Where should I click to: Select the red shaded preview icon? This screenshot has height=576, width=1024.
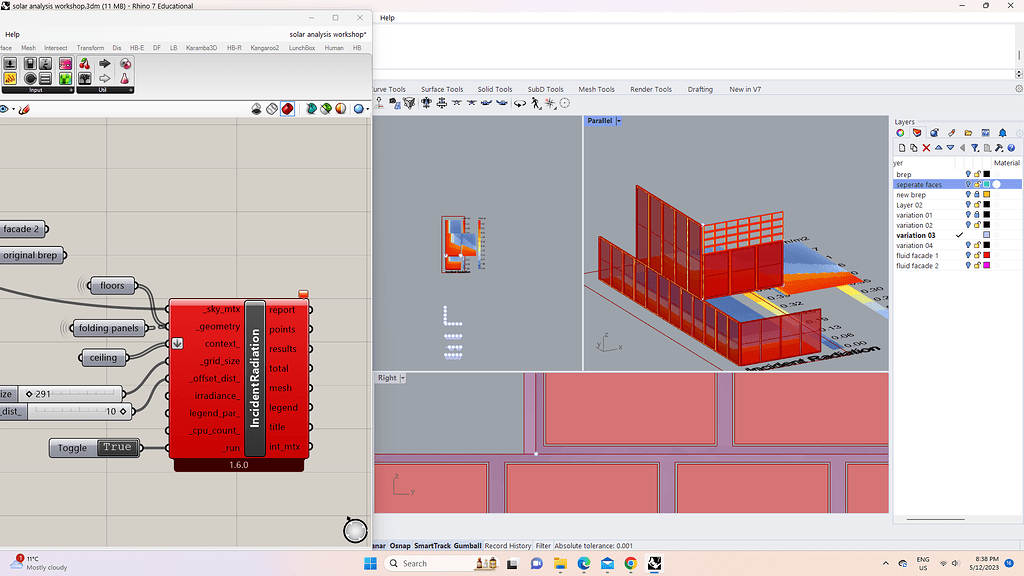tap(287, 109)
